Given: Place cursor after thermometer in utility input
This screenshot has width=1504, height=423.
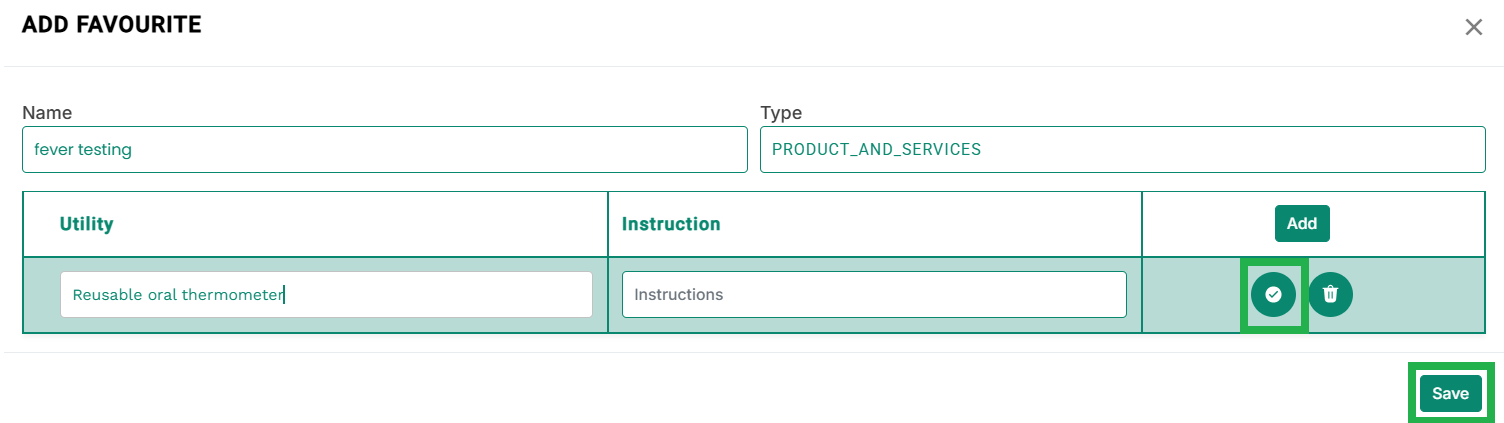Looking at the screenshot, I should point(285,295).
